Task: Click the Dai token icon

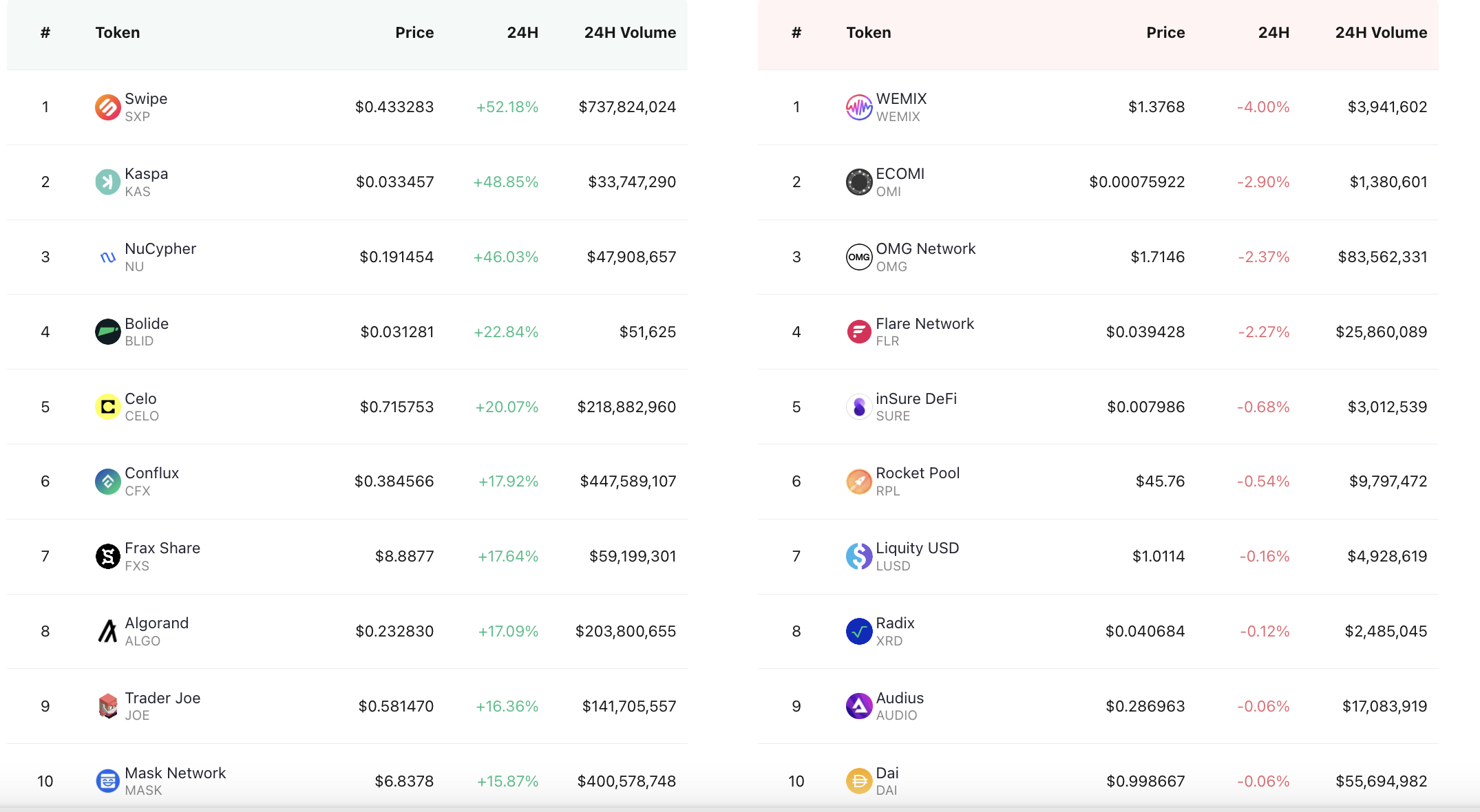Action: pos(858,781)
